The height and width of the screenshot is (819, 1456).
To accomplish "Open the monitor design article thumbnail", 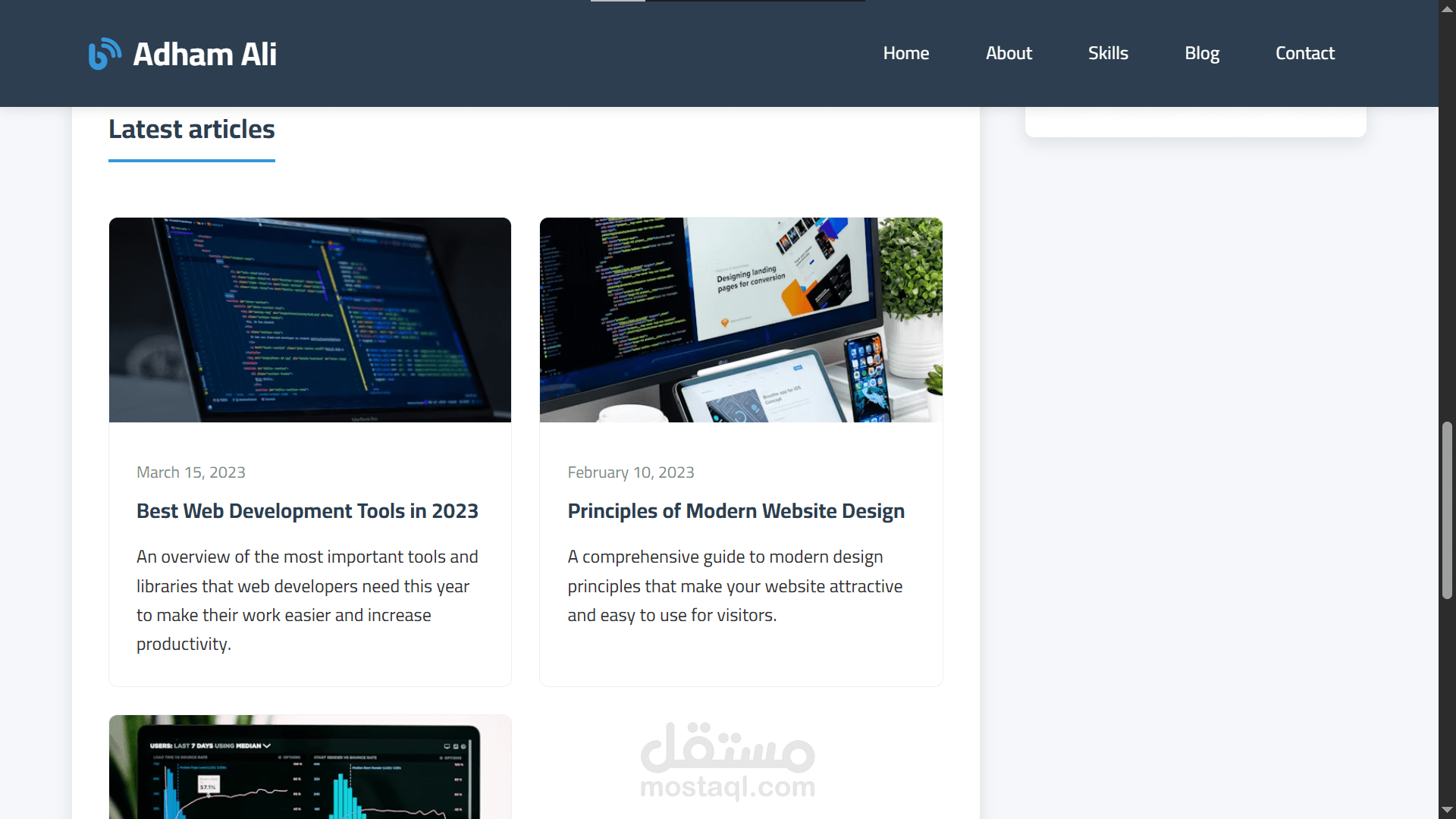I will click(x=741, y=319).
